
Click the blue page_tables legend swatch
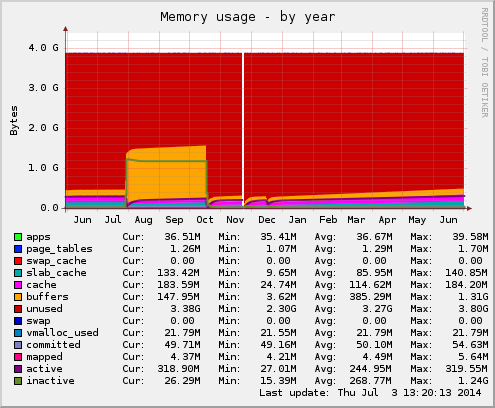(18, 249)
